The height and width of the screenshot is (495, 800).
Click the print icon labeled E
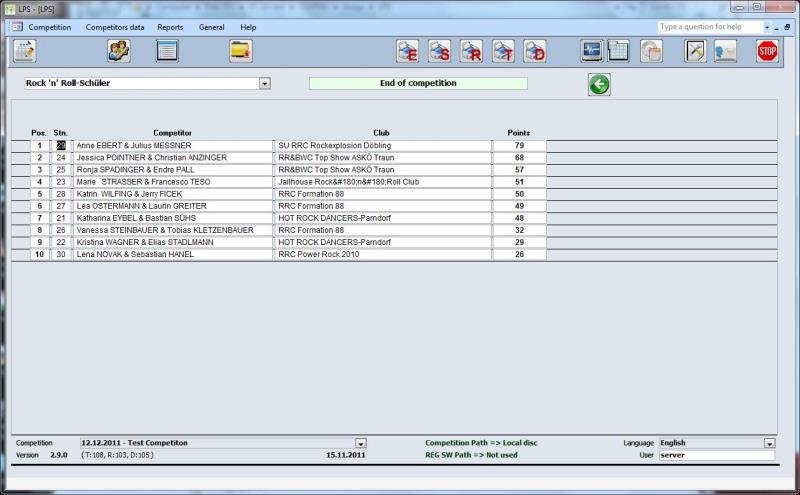(x=407, y=51)
